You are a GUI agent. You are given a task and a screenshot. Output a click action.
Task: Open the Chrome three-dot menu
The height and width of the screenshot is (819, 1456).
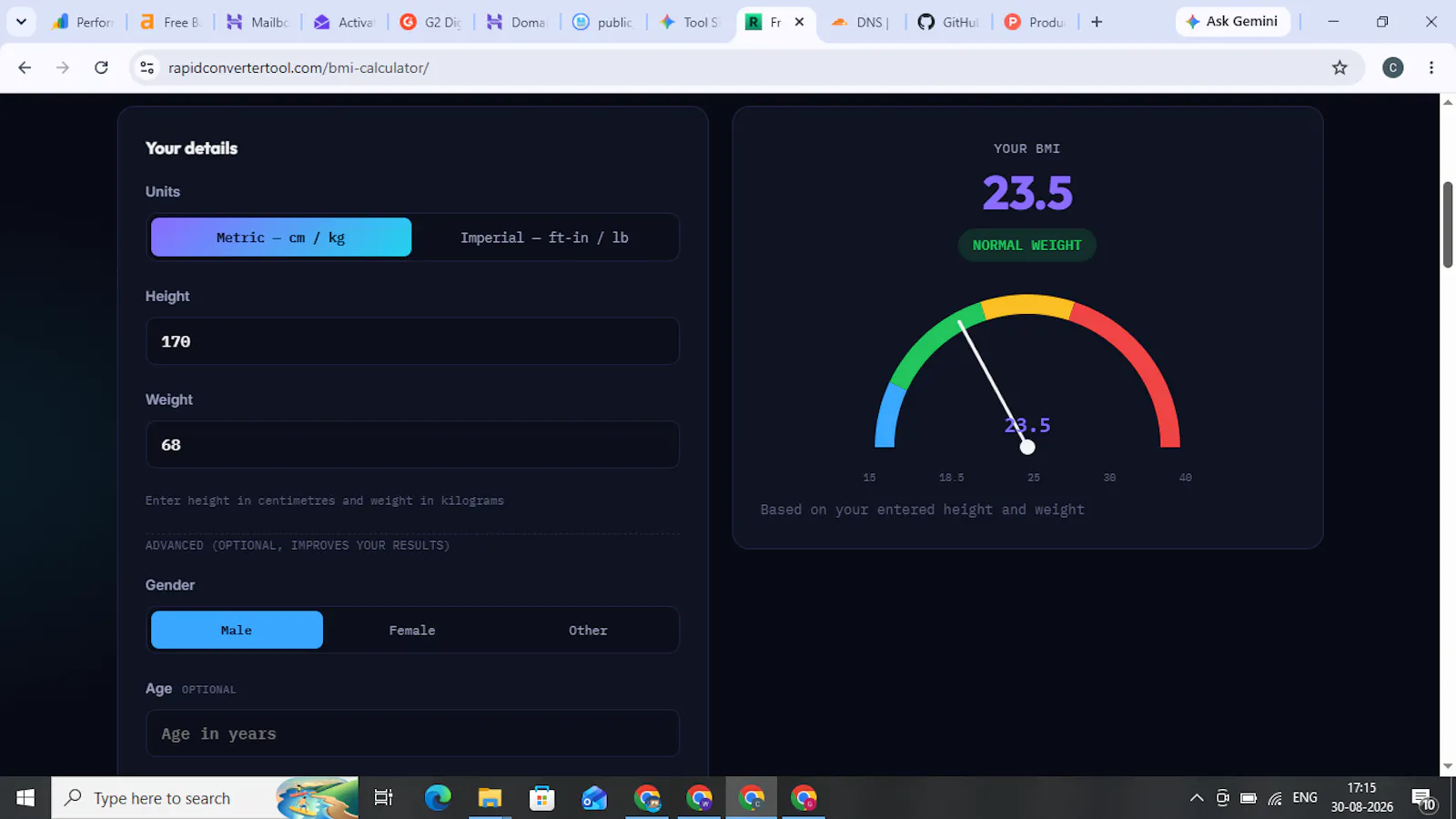pyautogui.click(x=1431, y=67)
